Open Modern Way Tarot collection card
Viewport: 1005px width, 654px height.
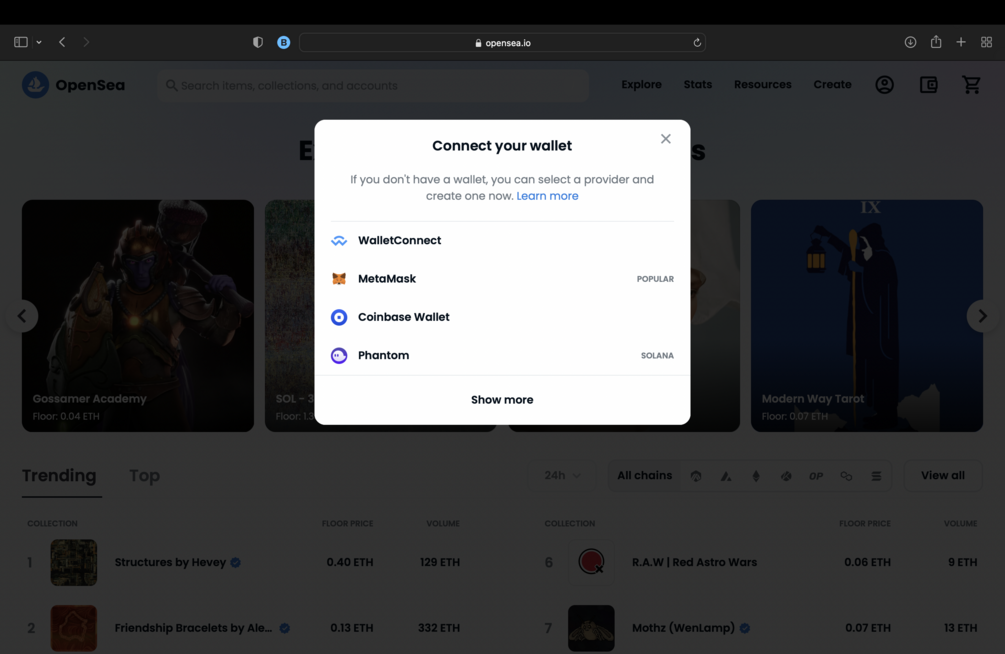pos(867,315)
